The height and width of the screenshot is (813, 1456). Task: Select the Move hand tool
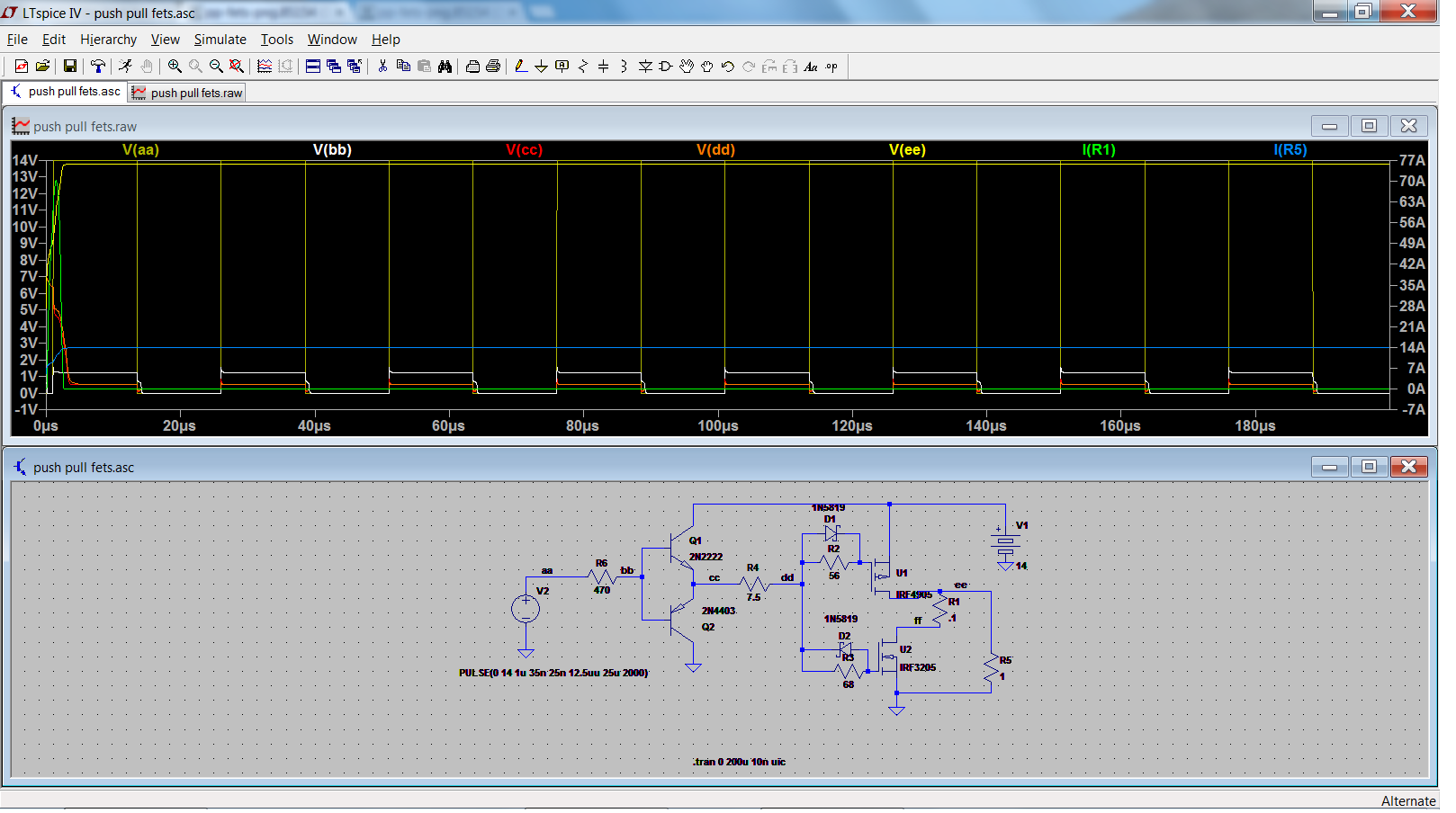[x=687, y=67]
